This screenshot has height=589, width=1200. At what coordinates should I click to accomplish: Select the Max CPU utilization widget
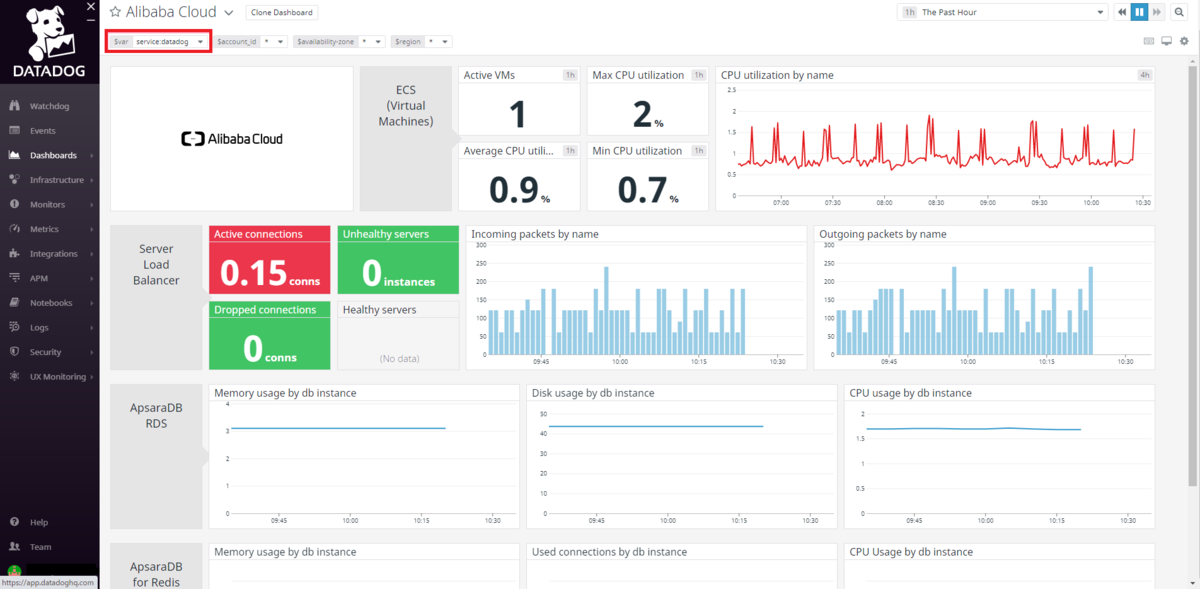coord(648,101)
